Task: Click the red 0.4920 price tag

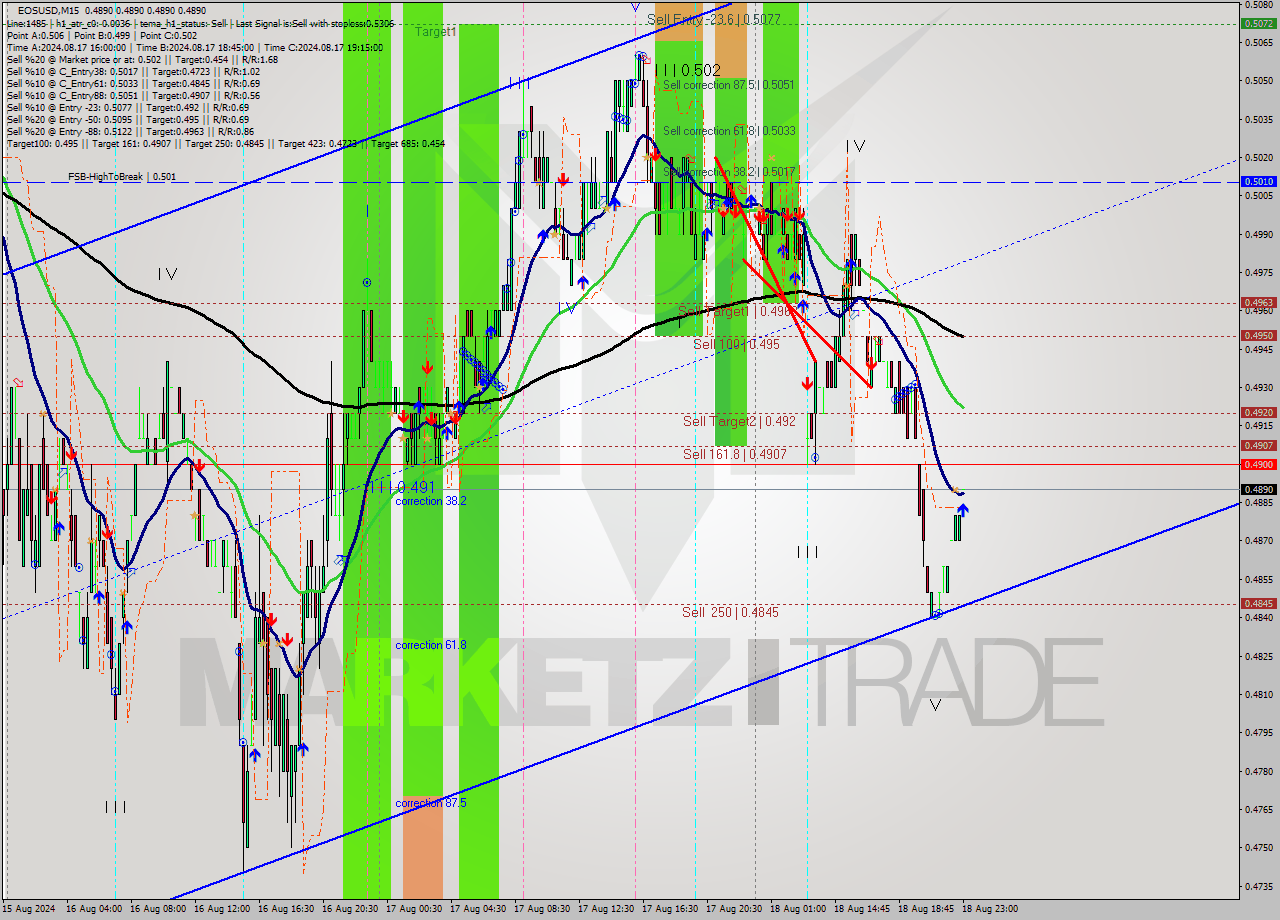Action: (1257, 412)
